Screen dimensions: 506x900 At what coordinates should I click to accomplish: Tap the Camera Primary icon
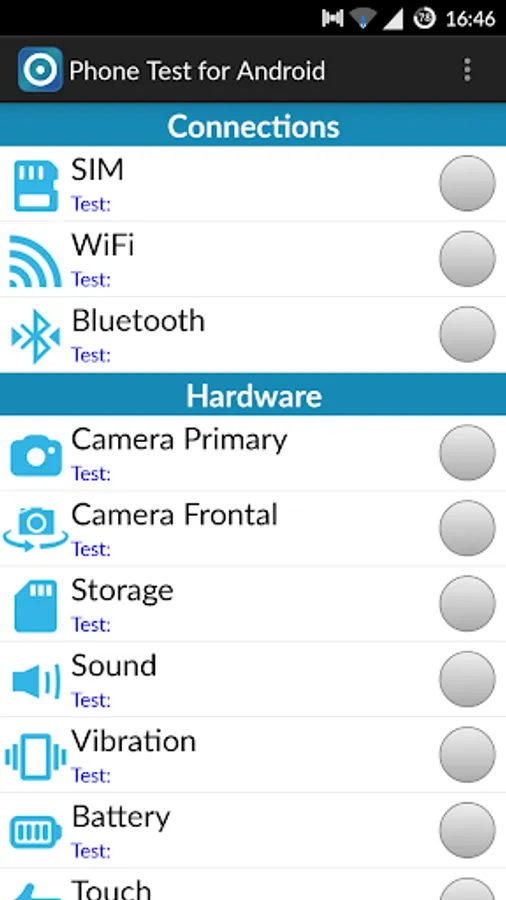coord(36,455)
